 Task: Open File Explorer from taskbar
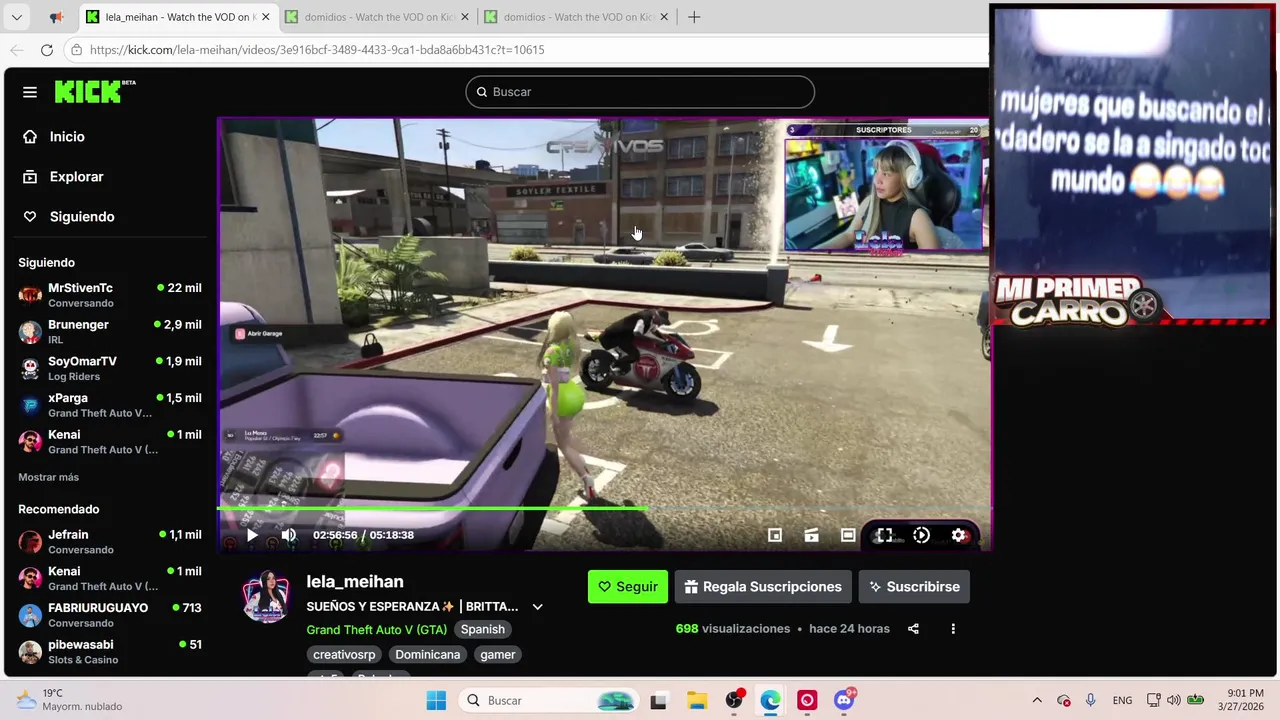click(x=696, y=701)
